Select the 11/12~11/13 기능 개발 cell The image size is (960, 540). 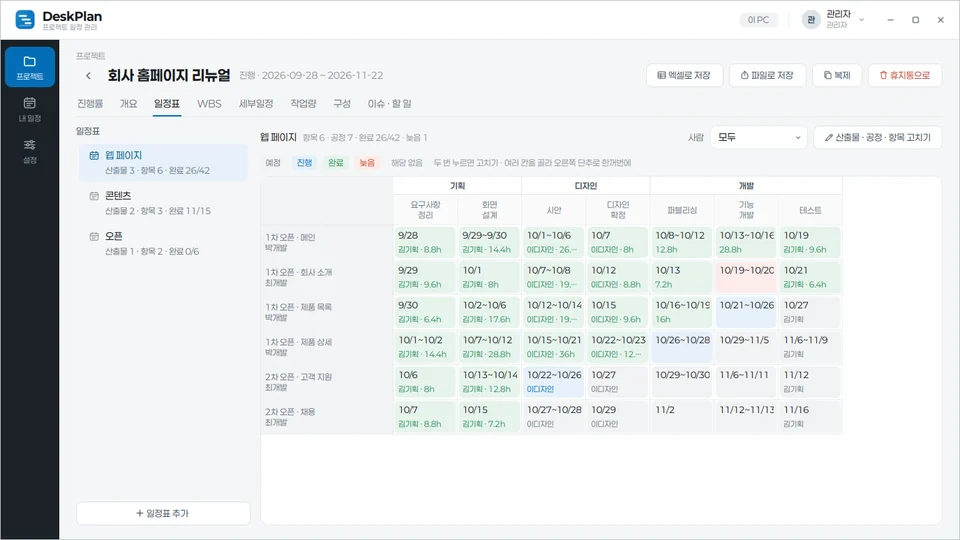[746, 417]
